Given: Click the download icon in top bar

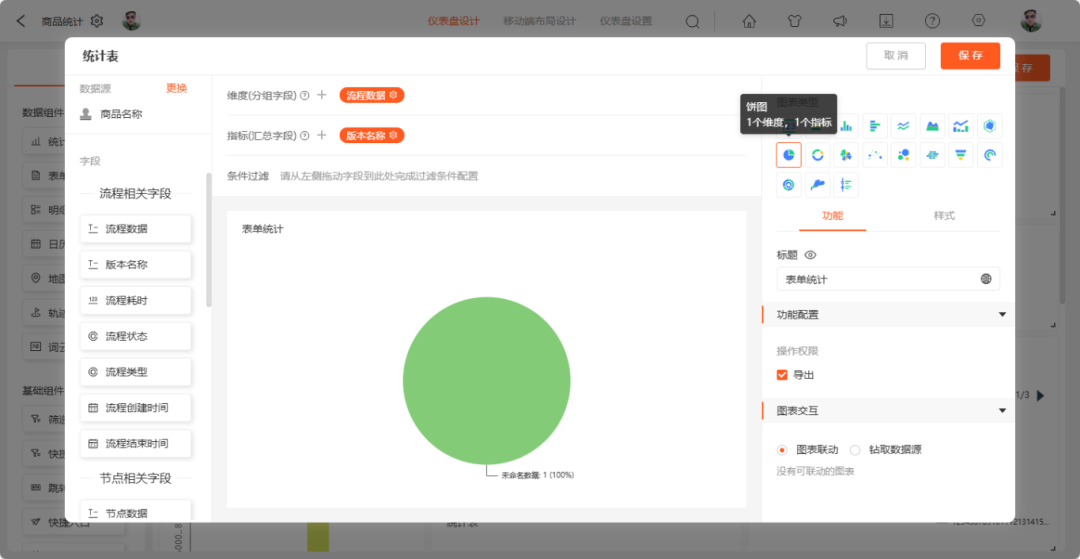Looking at the screenshot, I should click(886, 21).
